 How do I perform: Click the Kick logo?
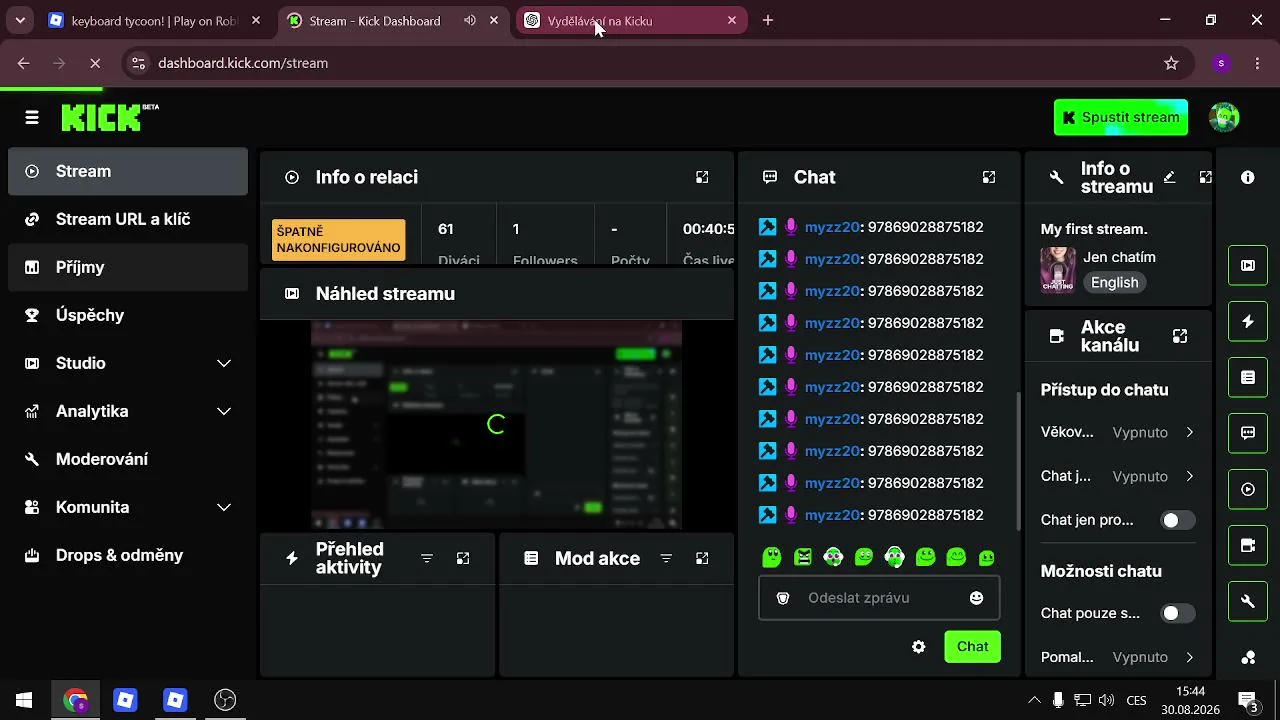[110, 117]
